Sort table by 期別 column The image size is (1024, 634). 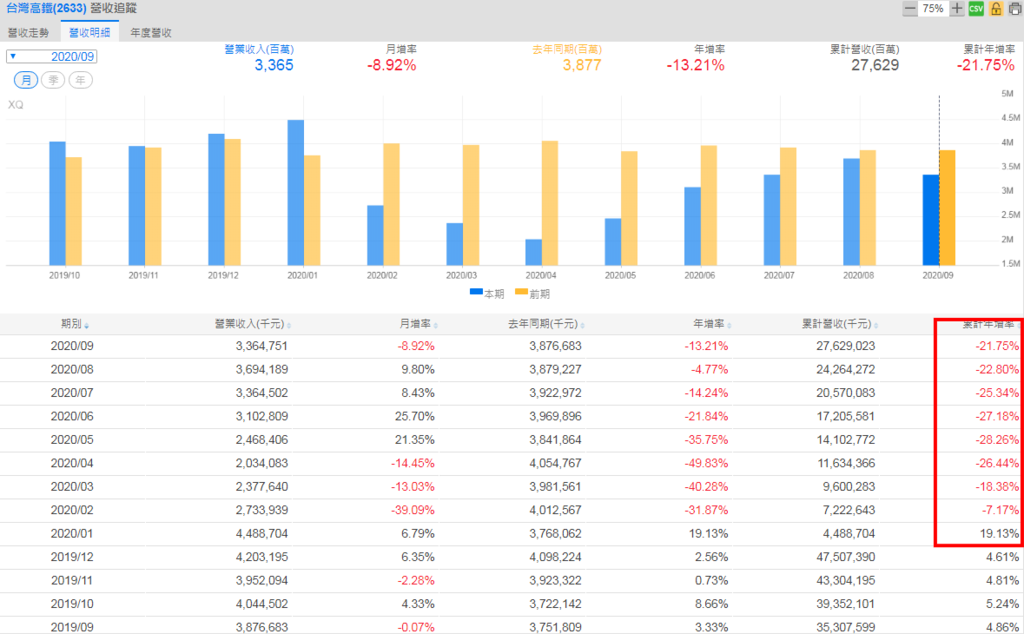pyautogui.click(x=74, y=325)
